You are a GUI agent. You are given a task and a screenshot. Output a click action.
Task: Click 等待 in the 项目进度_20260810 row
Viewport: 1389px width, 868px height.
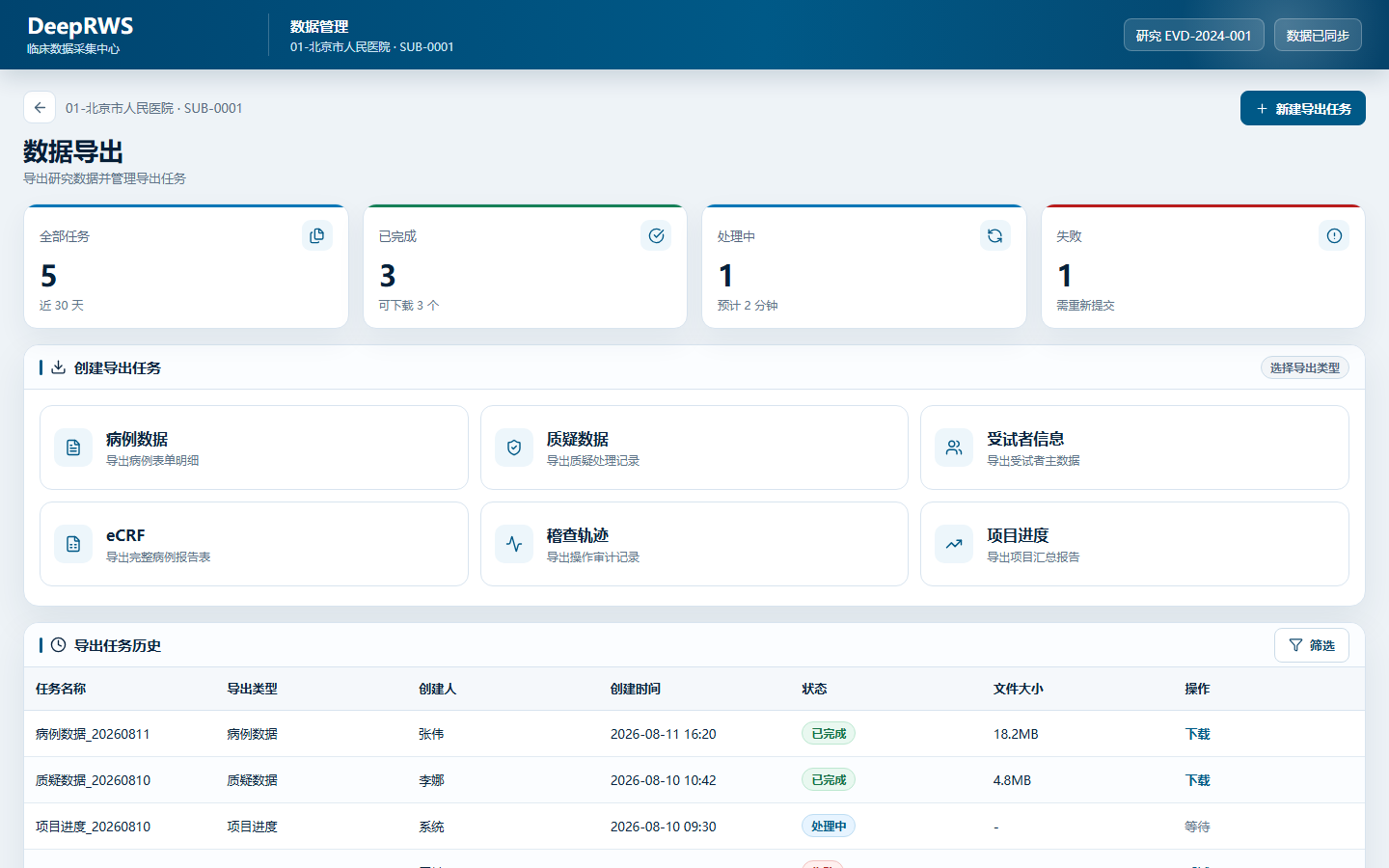click(x=1197, y=827)
